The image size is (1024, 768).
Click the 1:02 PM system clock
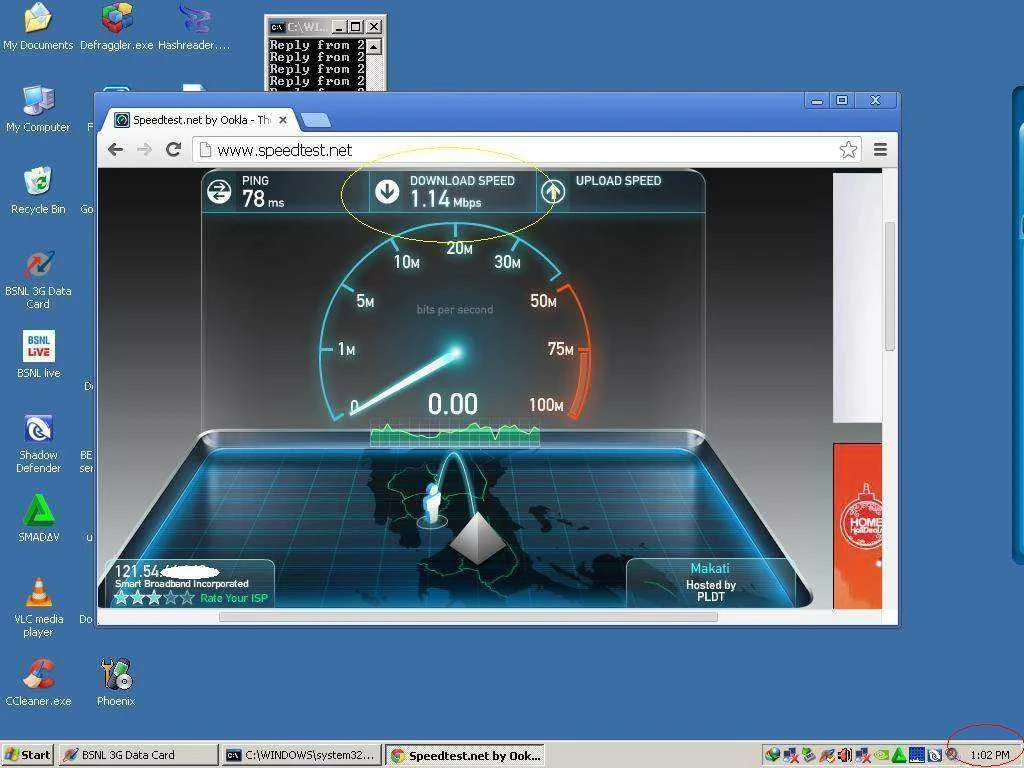pos(990,755)
